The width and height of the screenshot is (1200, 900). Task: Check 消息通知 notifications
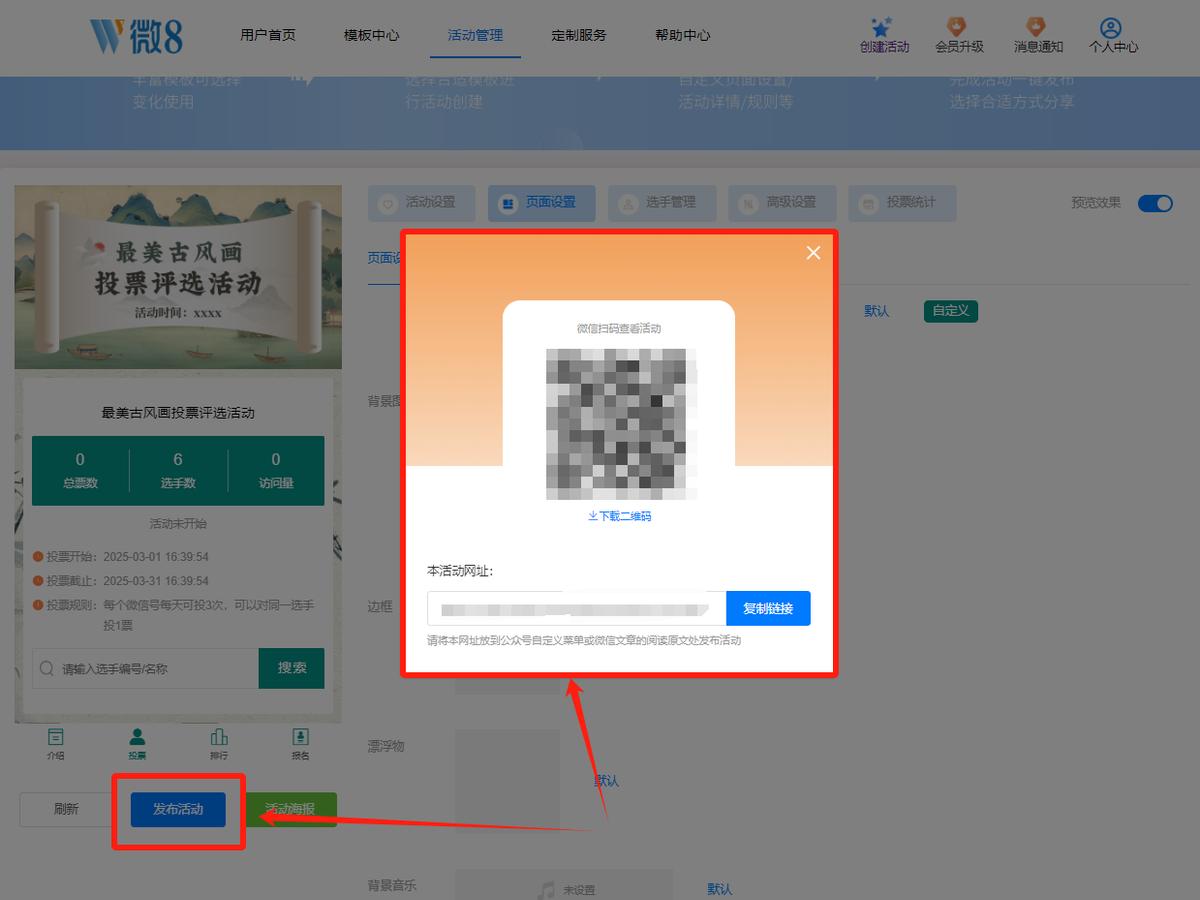(1038, 35)
